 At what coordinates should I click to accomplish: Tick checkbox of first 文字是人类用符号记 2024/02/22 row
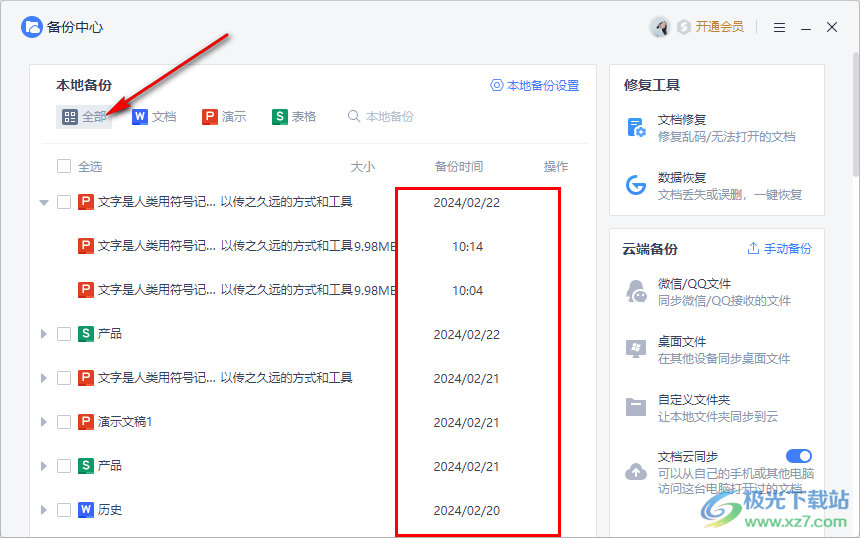[64, 202]
